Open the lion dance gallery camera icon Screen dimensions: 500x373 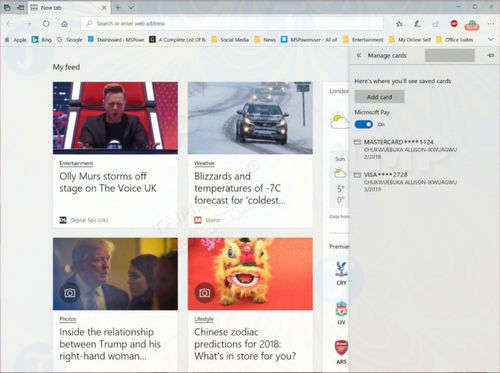[x=205, y=293]
